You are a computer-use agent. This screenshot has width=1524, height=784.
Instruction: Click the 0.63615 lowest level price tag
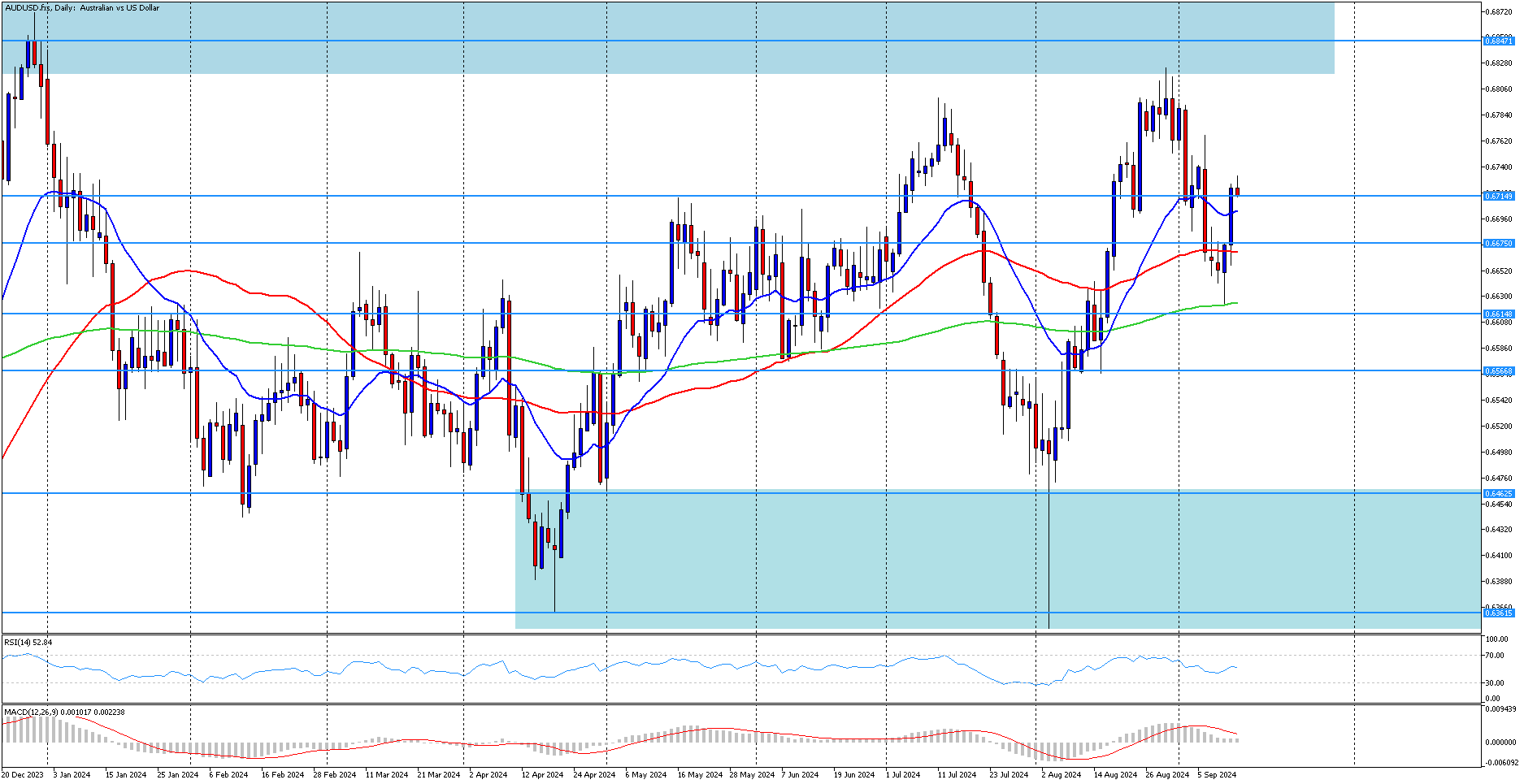click(x=1499, y=613)
